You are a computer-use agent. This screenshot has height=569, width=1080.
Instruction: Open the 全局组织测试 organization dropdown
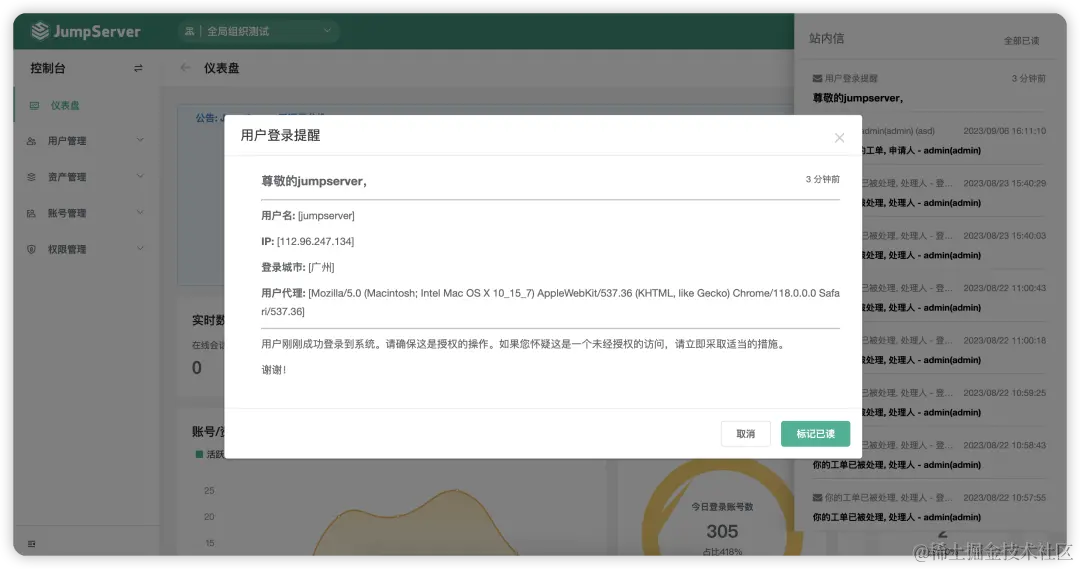pos(259,31)
